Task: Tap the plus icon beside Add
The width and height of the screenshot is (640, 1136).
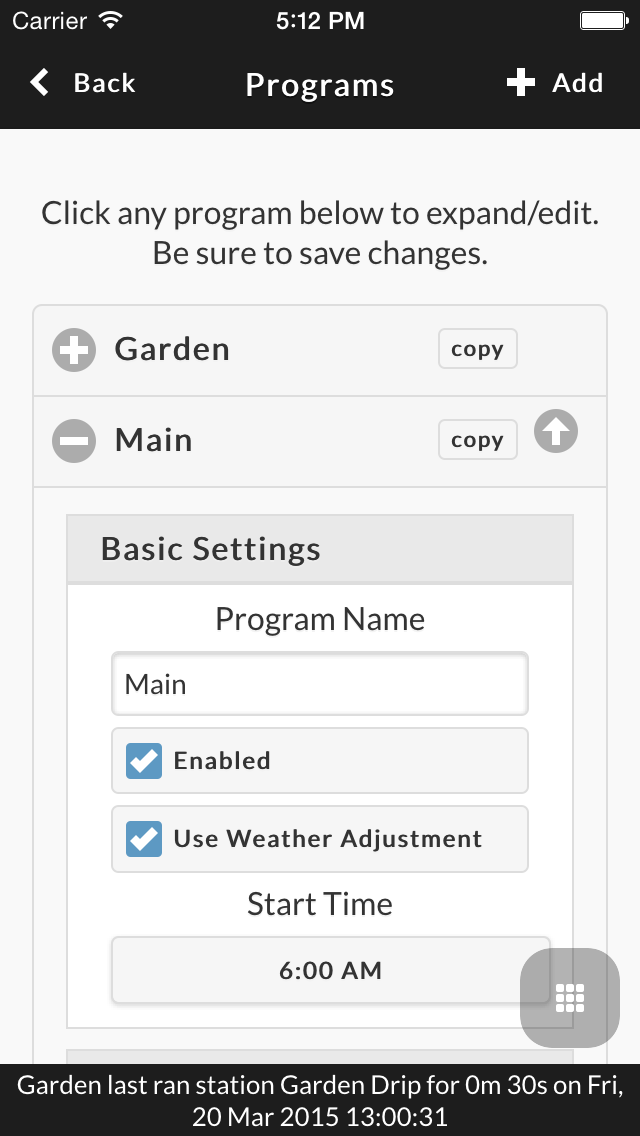Action: click(520, 83)
